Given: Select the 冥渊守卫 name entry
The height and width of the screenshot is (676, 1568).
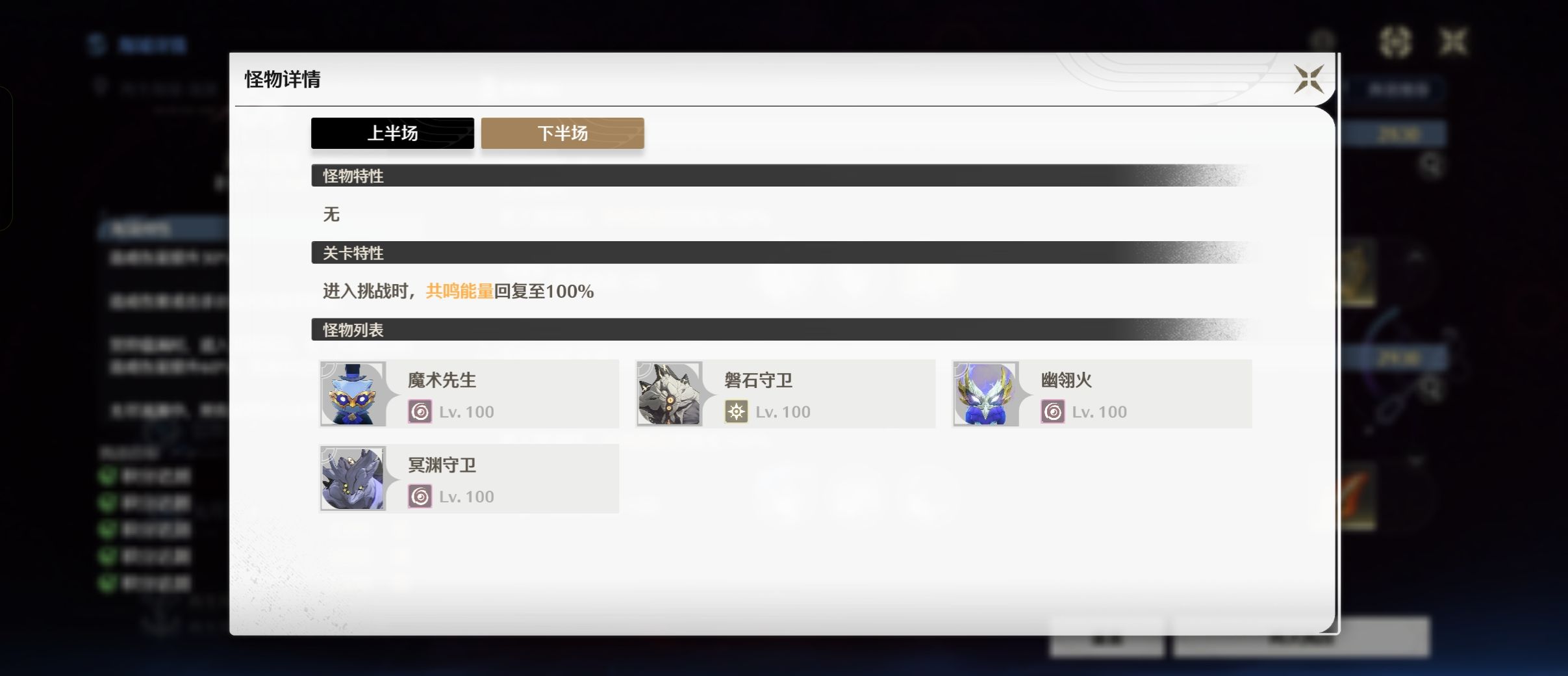Looking at the screenshot, I should point(442,465).
